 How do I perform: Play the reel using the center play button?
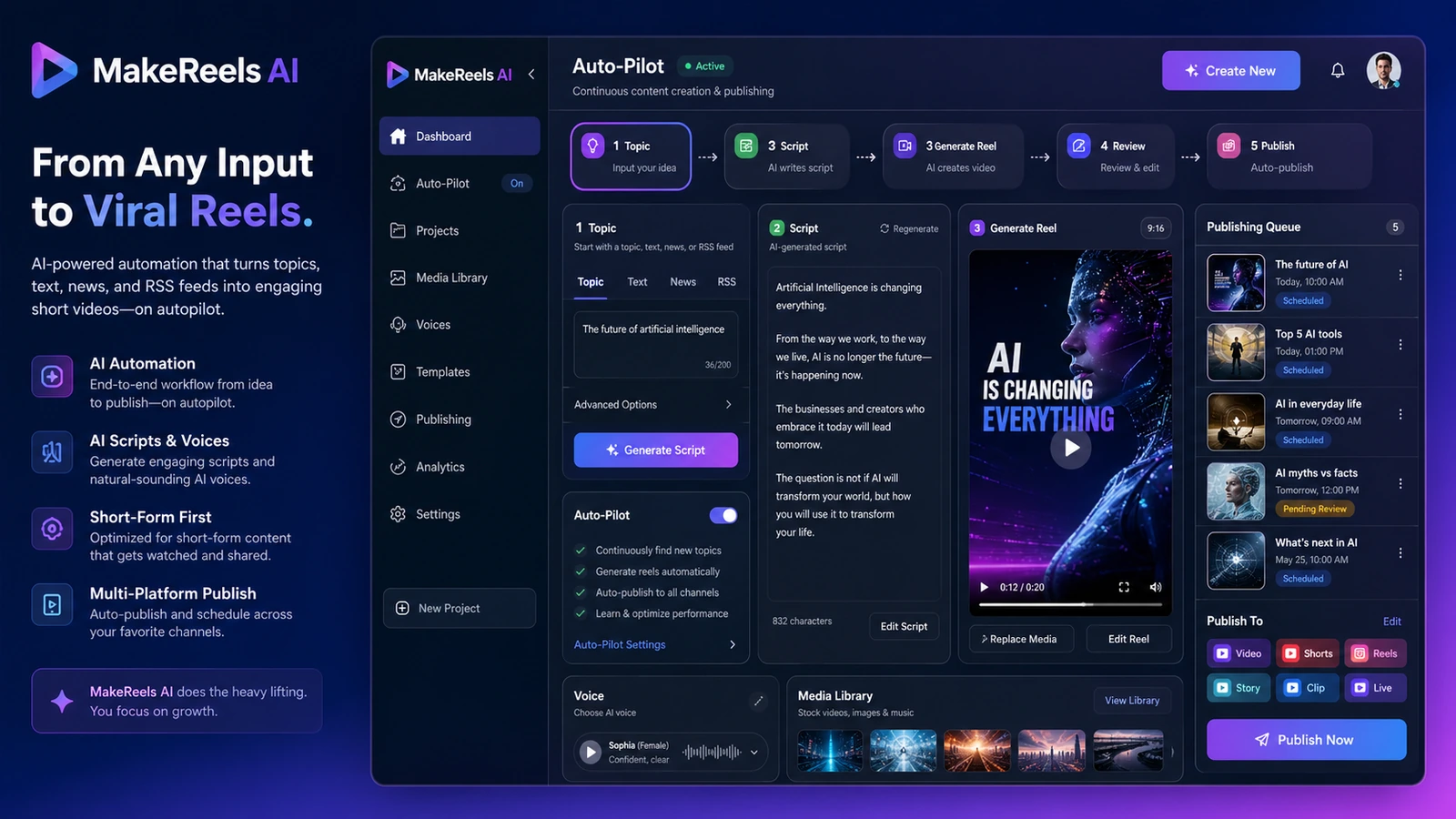click(1071, 448)
